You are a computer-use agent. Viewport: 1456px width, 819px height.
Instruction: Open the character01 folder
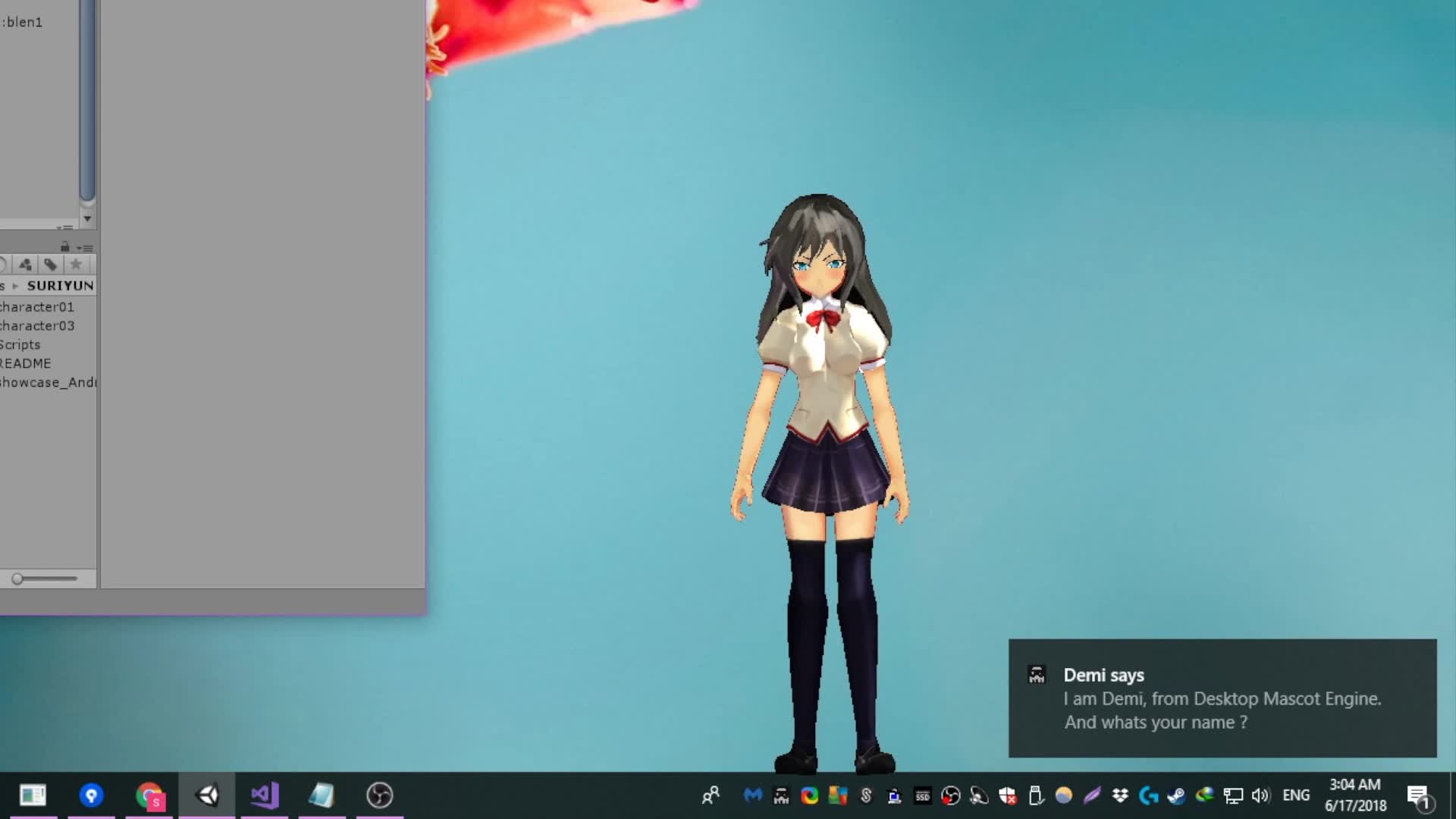(36, 307)
